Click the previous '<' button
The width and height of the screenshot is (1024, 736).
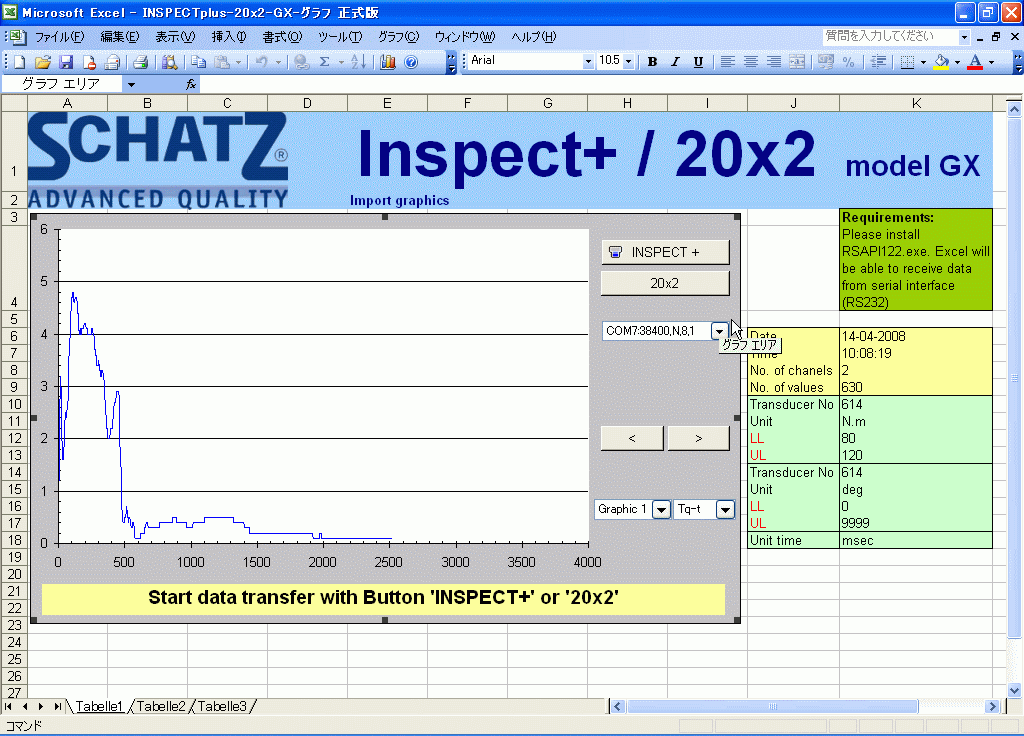pos(632,438)
